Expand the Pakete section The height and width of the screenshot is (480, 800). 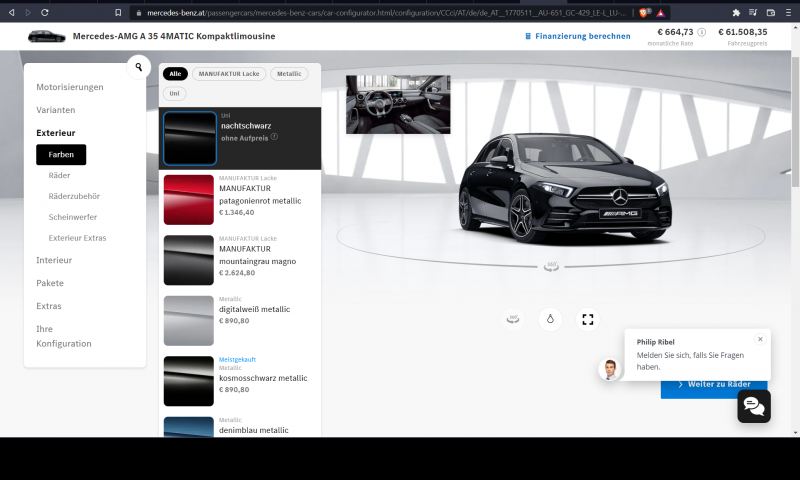[x=50, y=283]
